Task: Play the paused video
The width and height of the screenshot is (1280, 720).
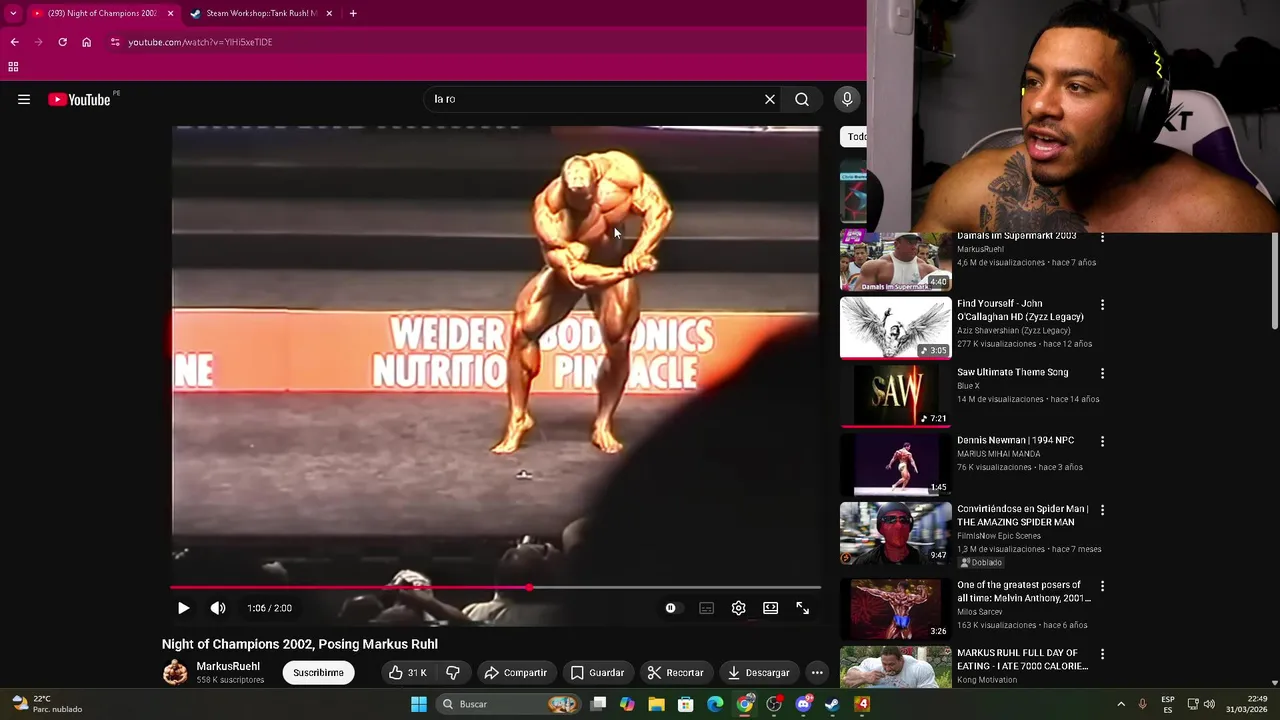Action: tap(184, 608)
